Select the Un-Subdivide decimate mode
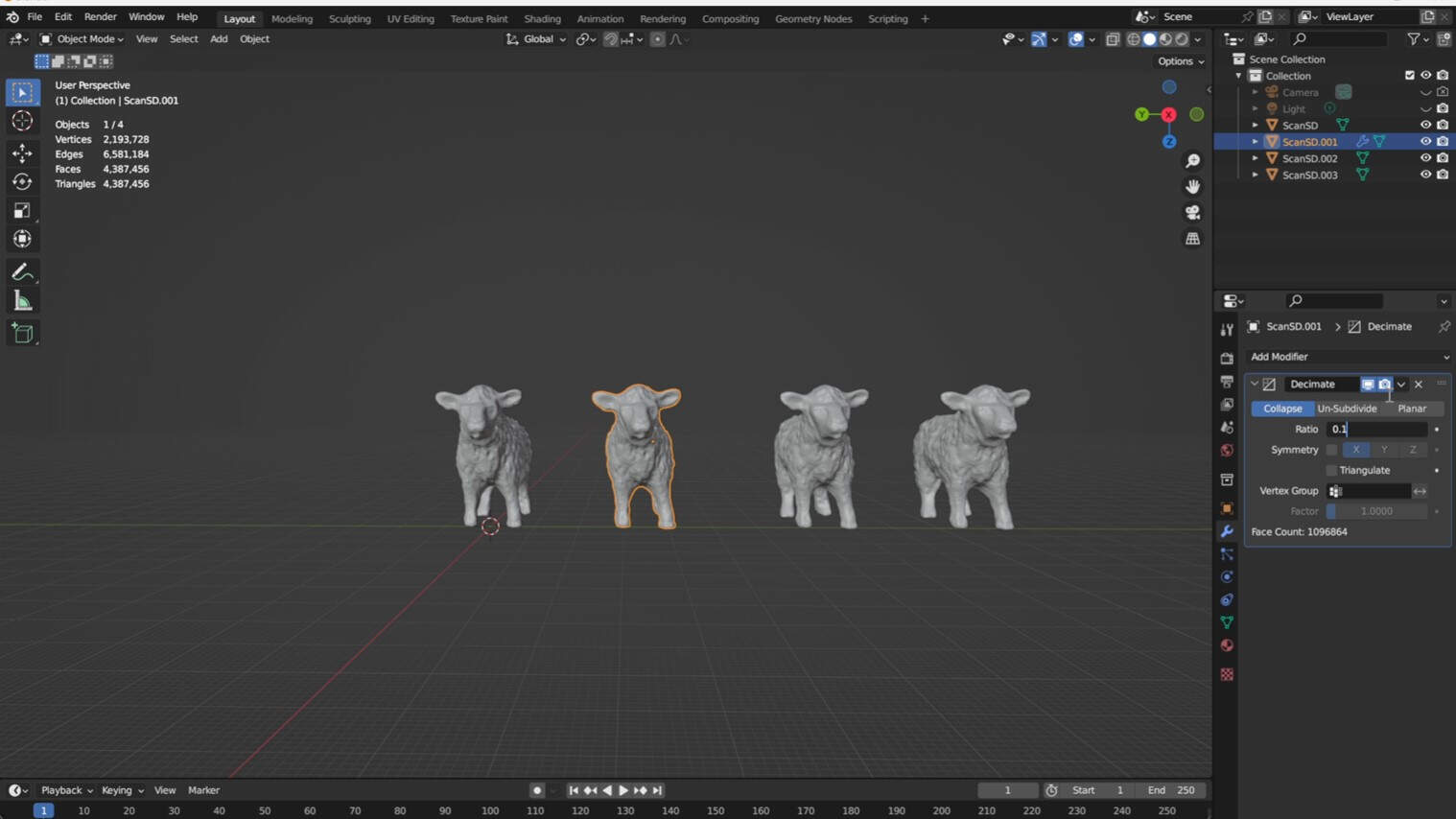The image size is (1456, 819). pos(1347,409)
